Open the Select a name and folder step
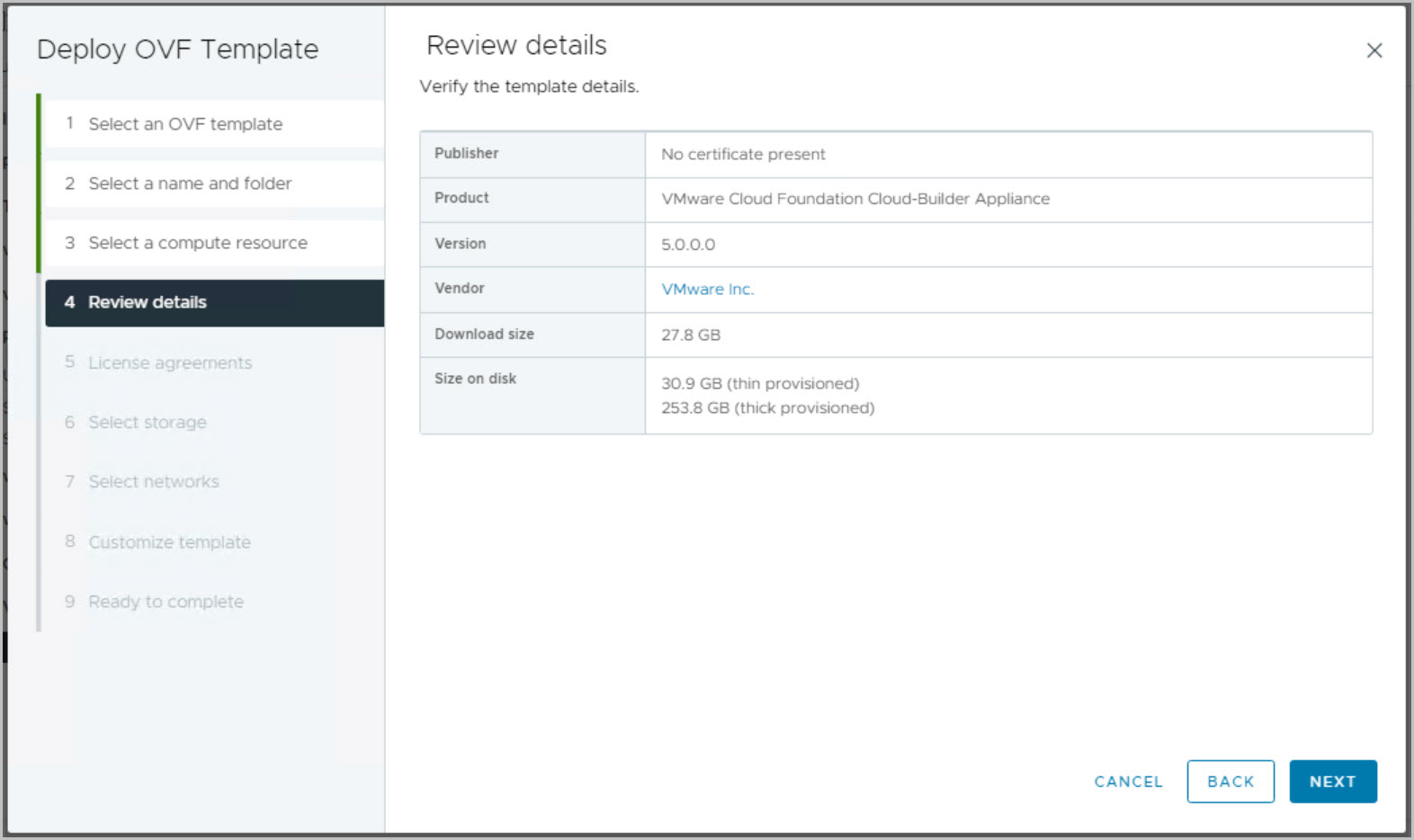 (x=190, y=183)
